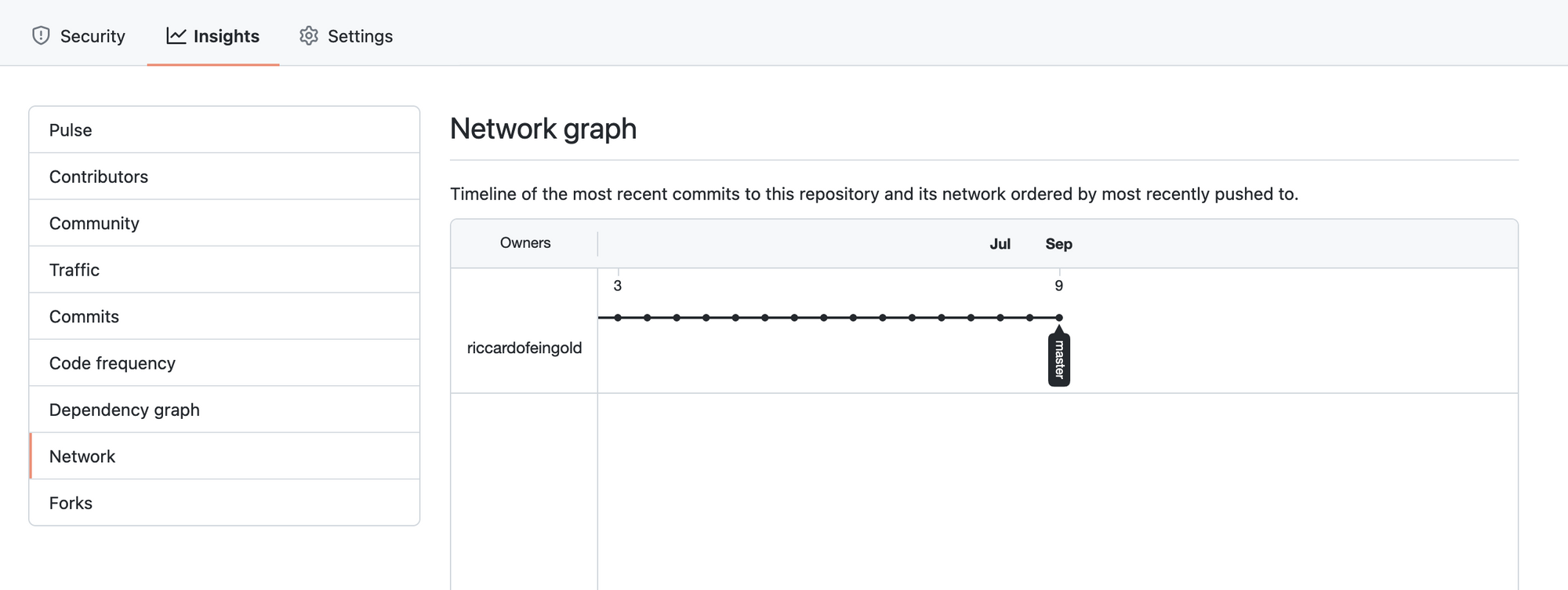Open Pulse in the sidebar
The width and height of the screenshot is (1568, 590).
pyautogui.click(x=224, y=130)
